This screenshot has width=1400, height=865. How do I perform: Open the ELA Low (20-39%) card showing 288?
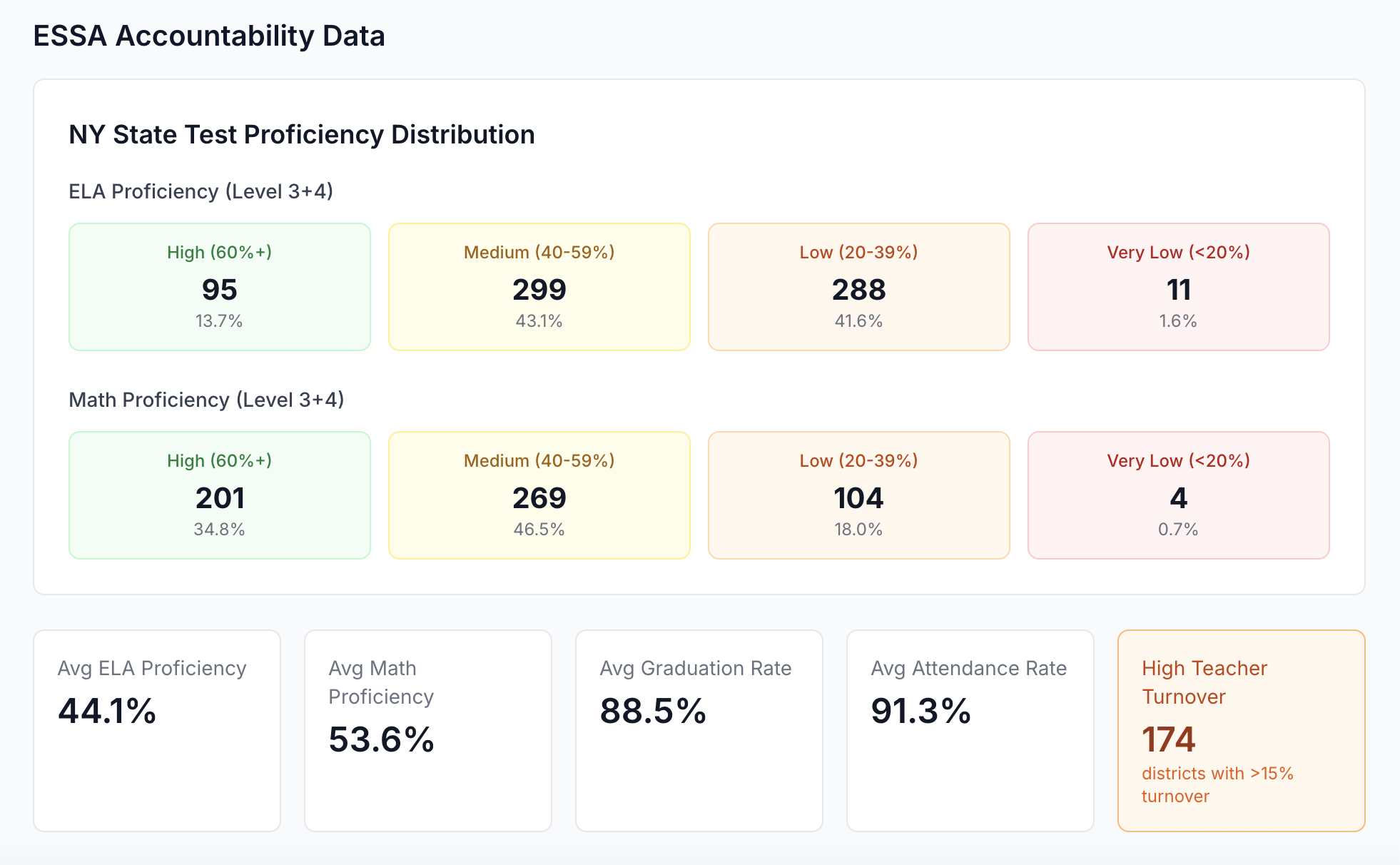(x=858, y=287)
